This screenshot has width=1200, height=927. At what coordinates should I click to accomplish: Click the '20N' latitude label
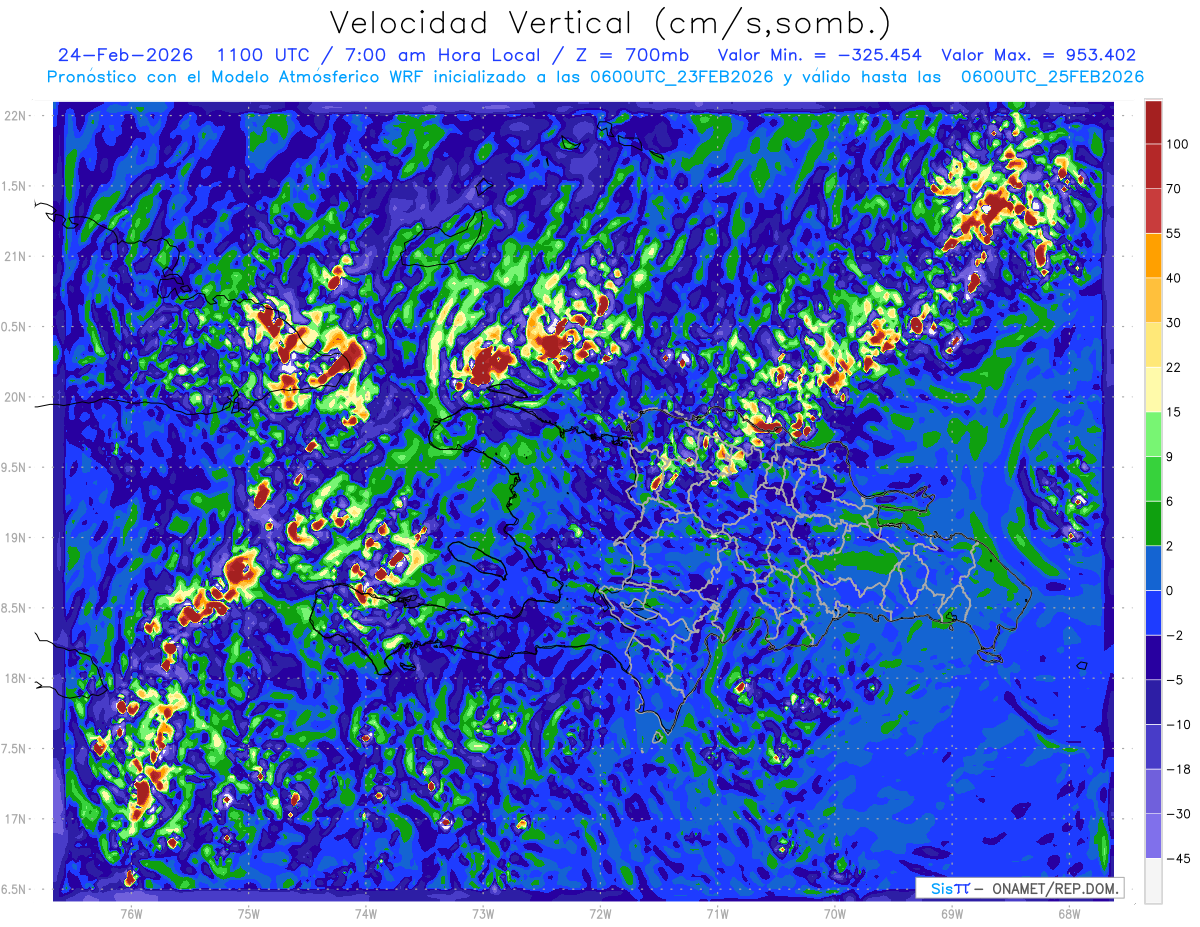tap(14, 397)
